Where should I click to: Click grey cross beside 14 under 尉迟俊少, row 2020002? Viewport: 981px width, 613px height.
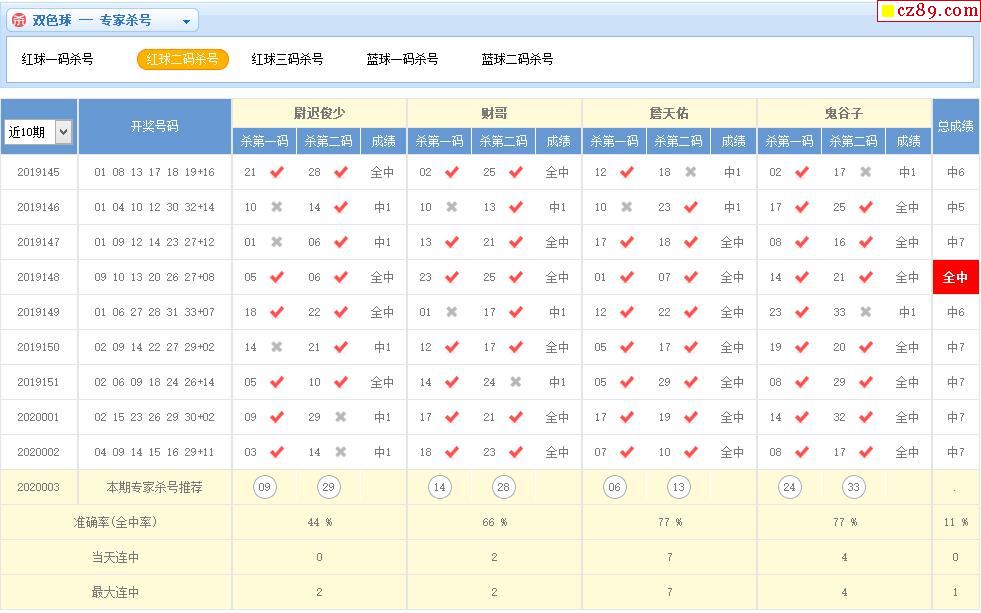pyautogui.click(x=340, y=452)
